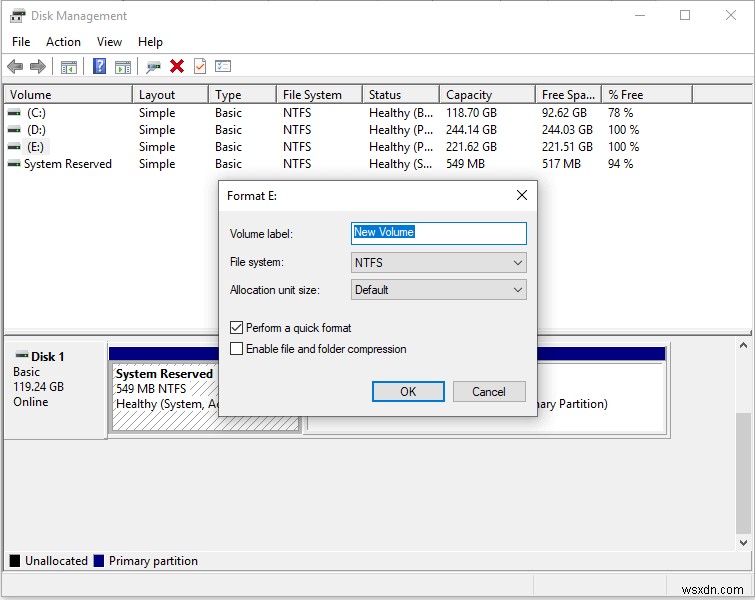Sort by the Status column header
Viewport: 755px width, 600px height.
[401, 94]
